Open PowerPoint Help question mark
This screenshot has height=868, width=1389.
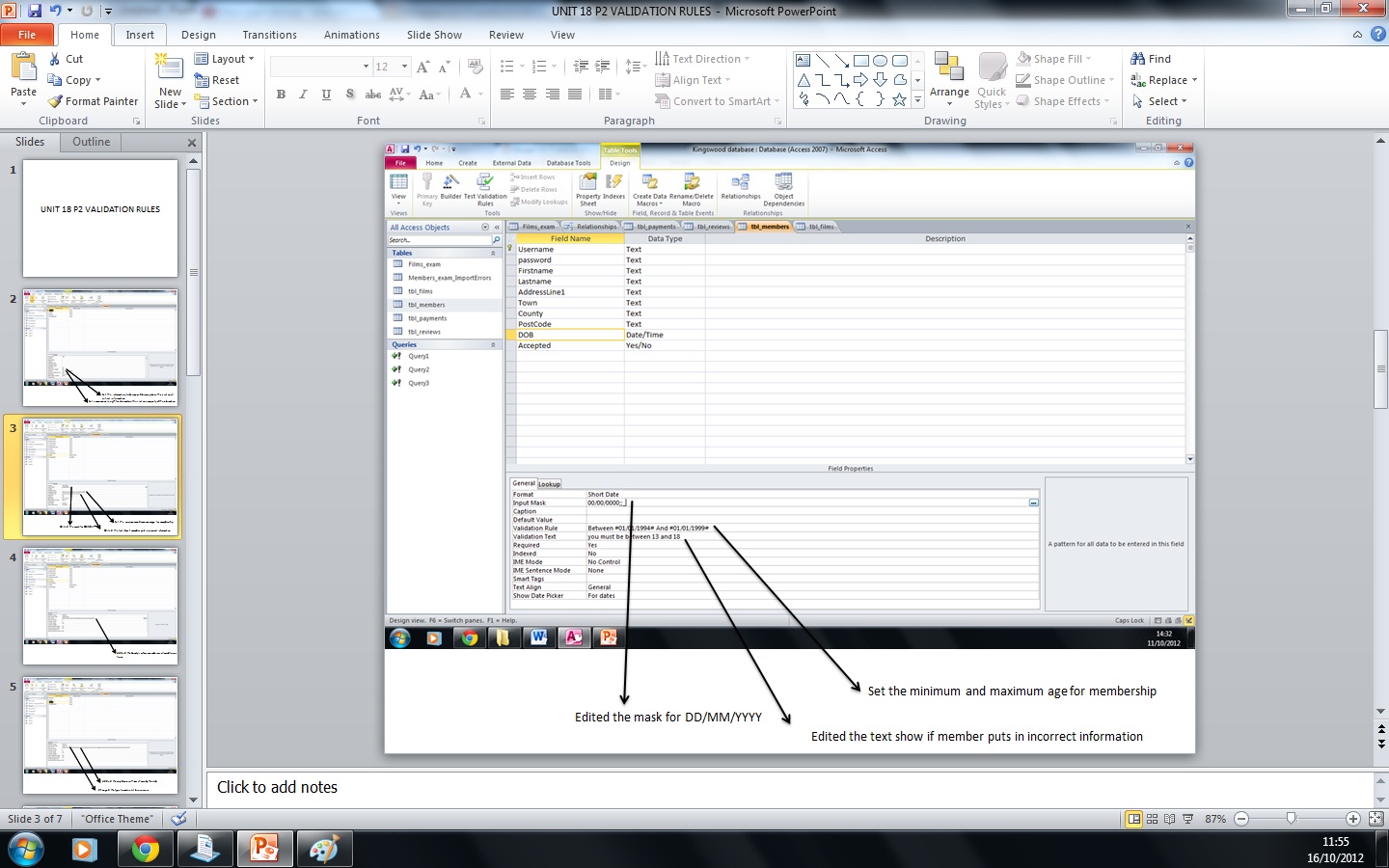coord(1378,35)
